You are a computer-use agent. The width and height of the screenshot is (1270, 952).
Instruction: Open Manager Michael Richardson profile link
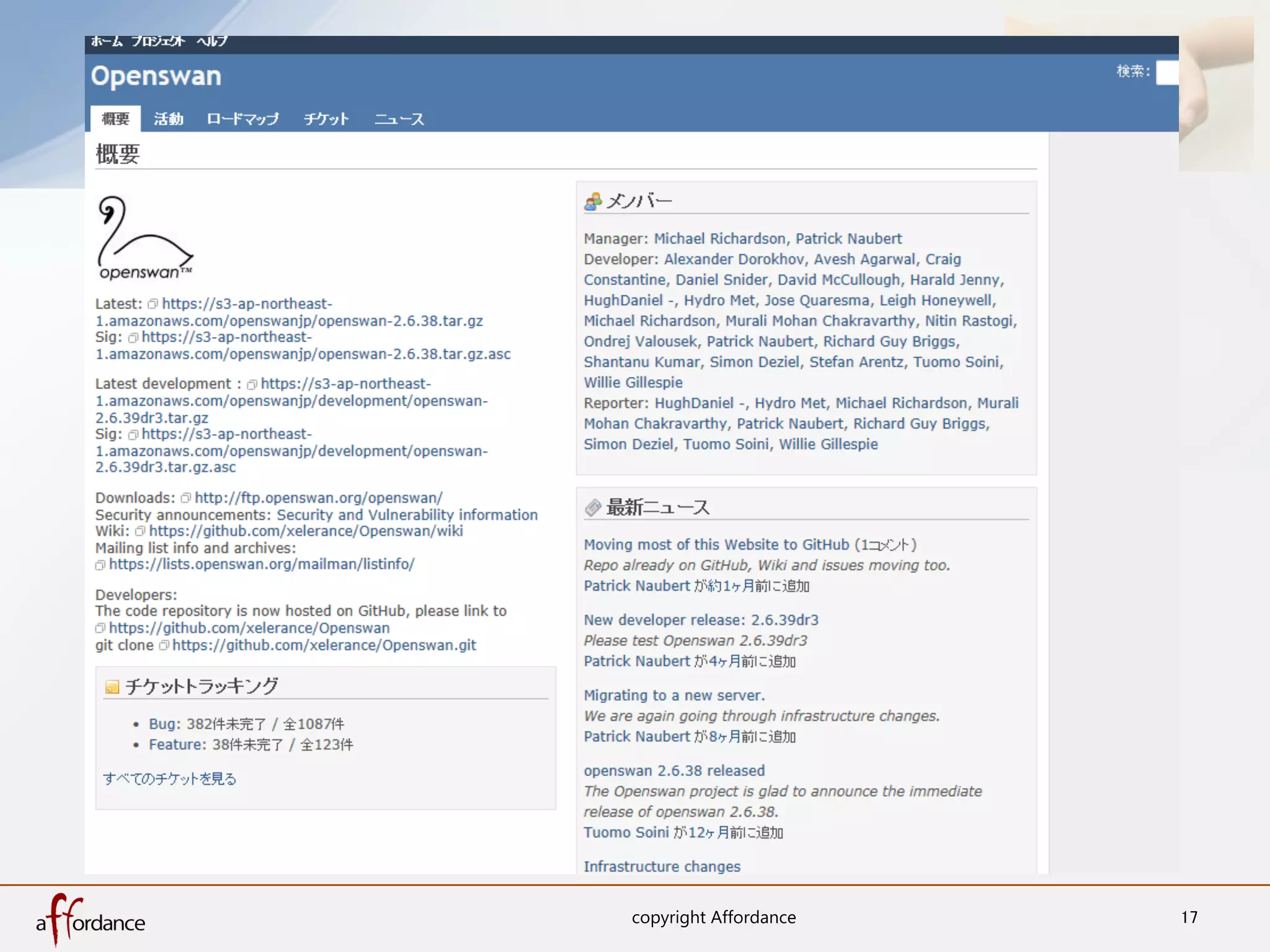pos(719,239)
